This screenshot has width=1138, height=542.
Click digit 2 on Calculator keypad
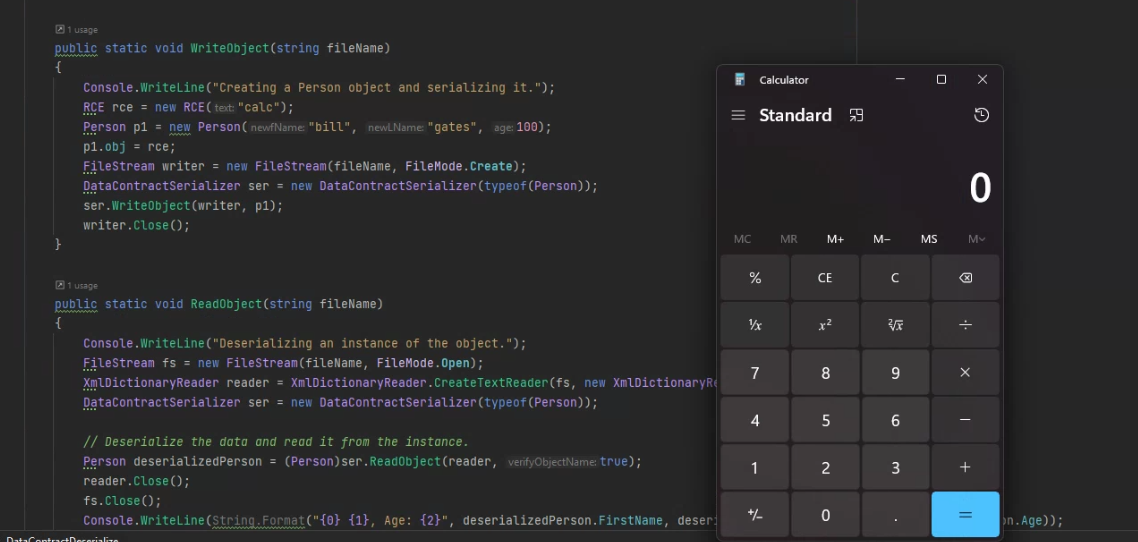[825, 468]
